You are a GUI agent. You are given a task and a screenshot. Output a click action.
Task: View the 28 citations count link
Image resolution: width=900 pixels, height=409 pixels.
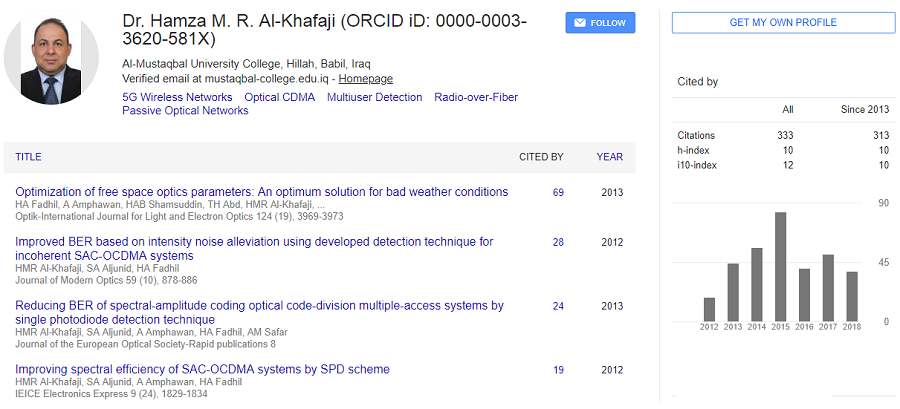pos(558,243)
